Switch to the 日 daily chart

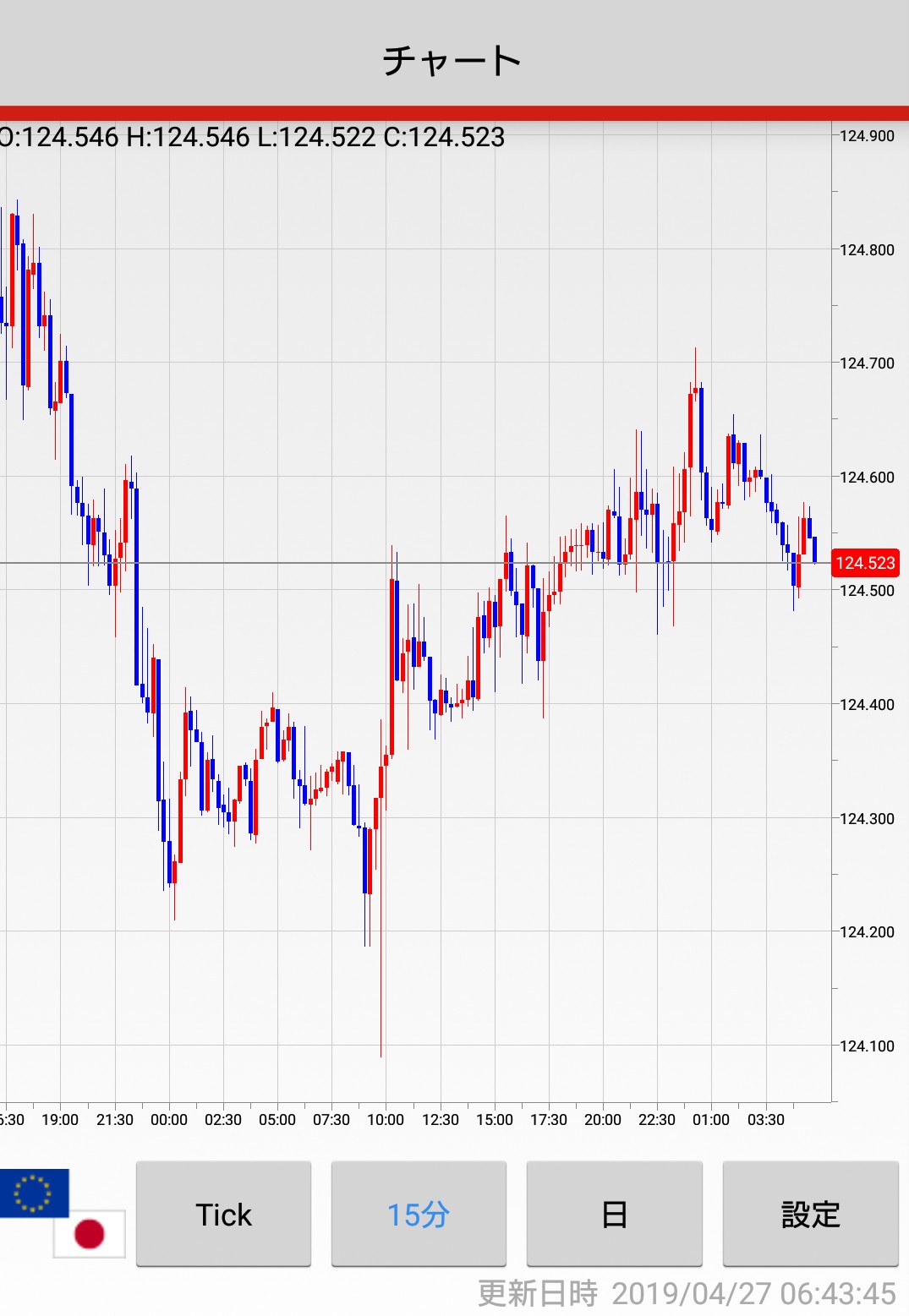[614, 1214]
